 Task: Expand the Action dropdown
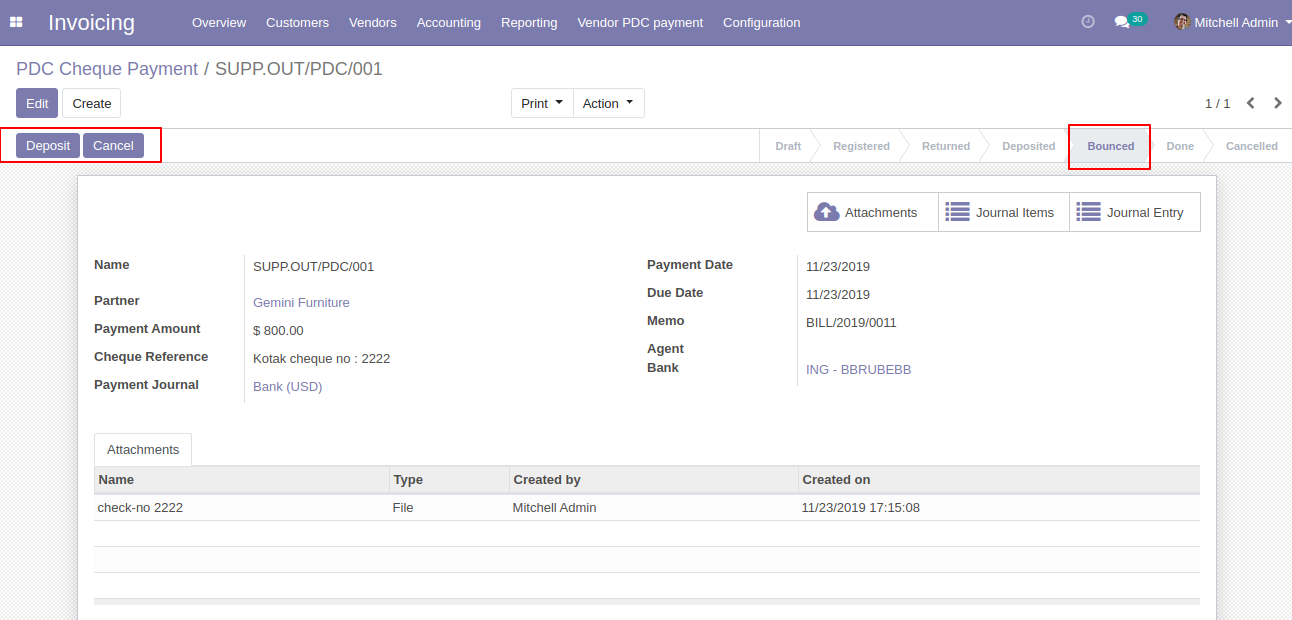608,103
